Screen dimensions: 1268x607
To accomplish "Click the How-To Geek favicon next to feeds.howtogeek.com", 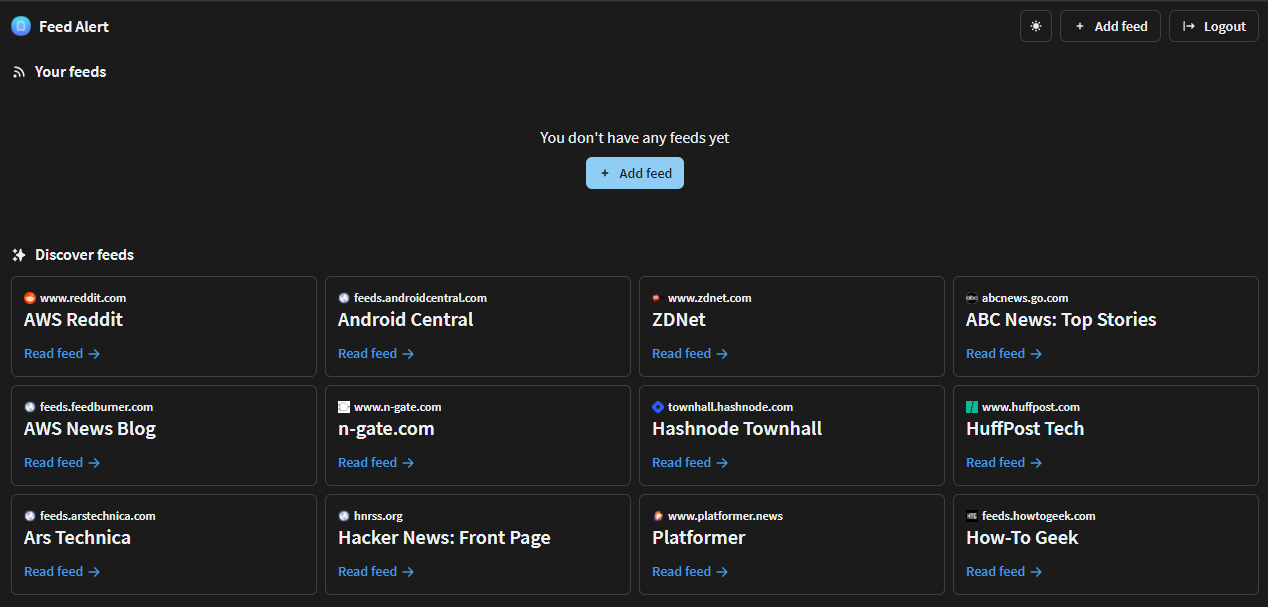I will 972,516.
